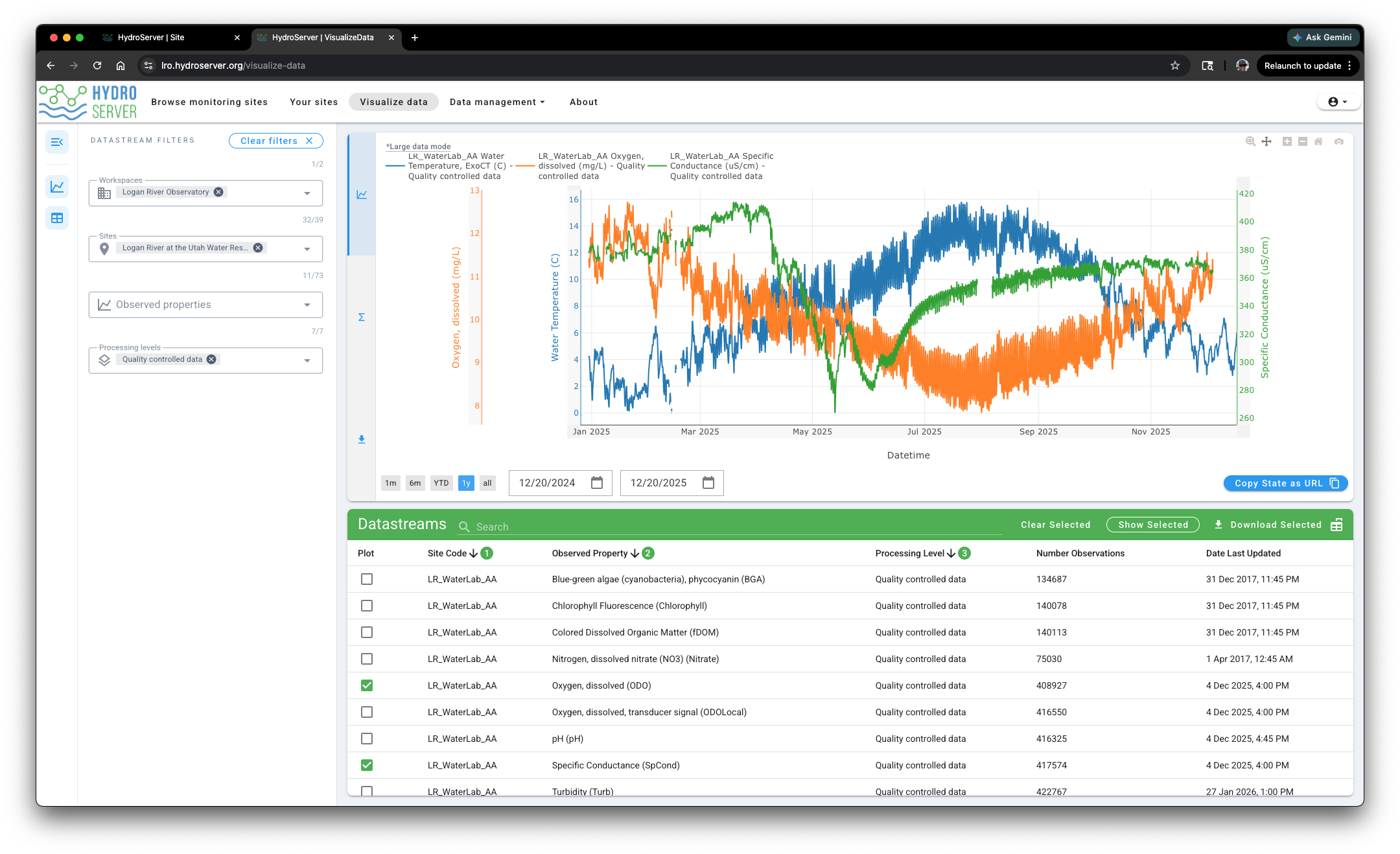Check Turbidity (Turb) plot box
Screen dimensions: 1400x854
tap(367, 791)
